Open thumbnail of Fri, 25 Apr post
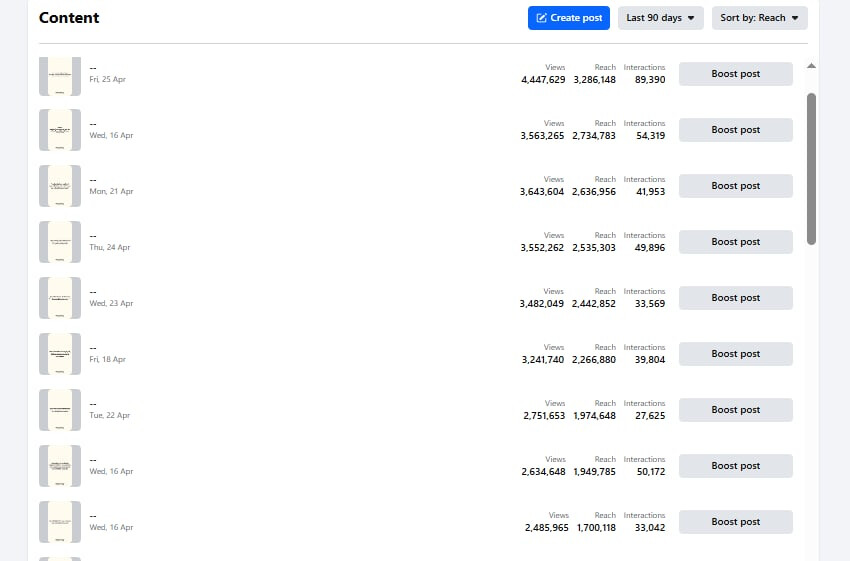The image size is (850, 561). tap(60, 76)
